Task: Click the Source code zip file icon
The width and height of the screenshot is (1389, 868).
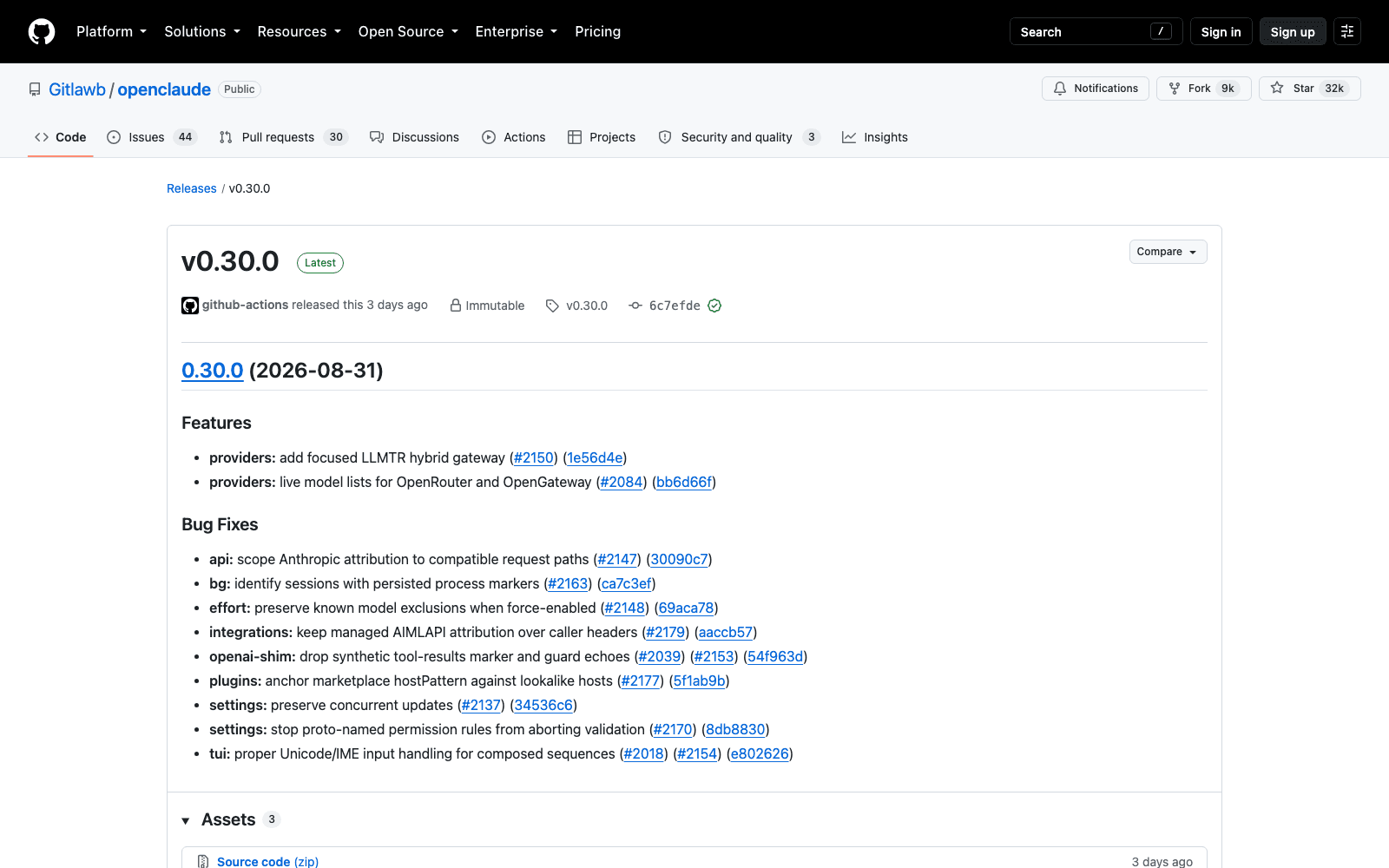Action: tap(203, 861)
